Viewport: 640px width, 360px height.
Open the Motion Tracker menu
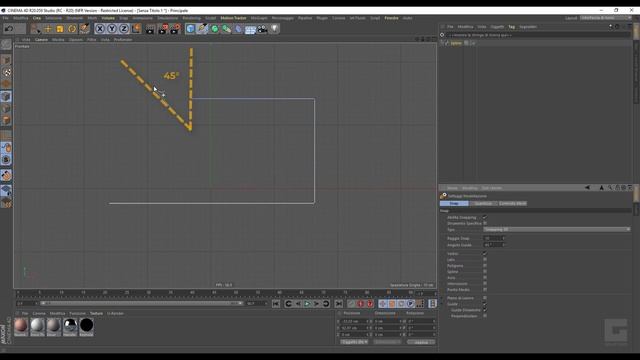[233, 18]
